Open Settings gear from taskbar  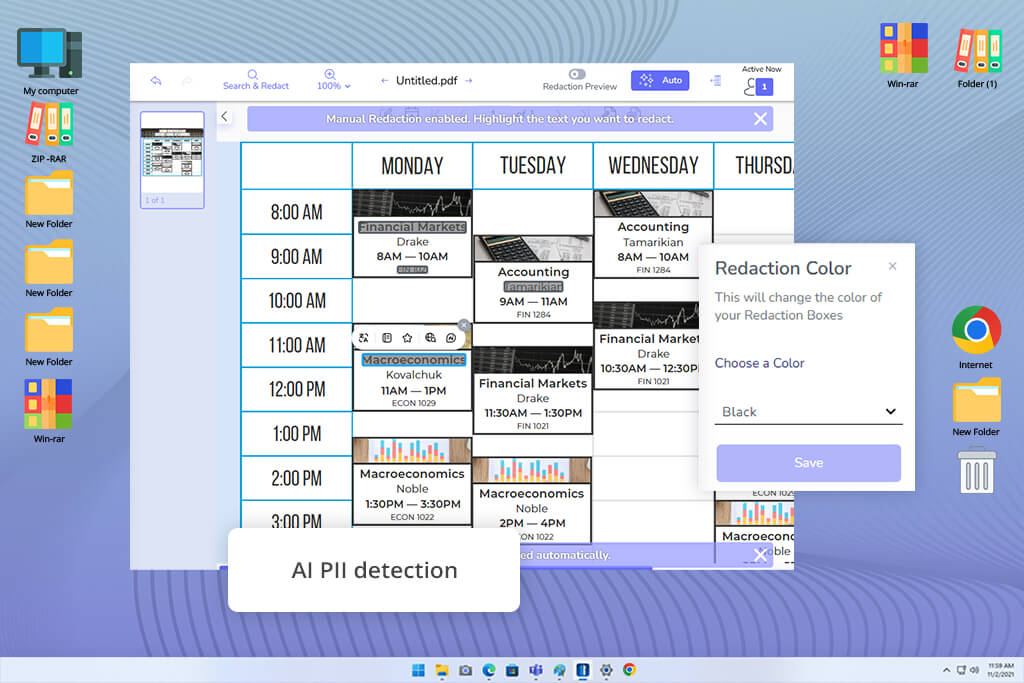(606, 670)
